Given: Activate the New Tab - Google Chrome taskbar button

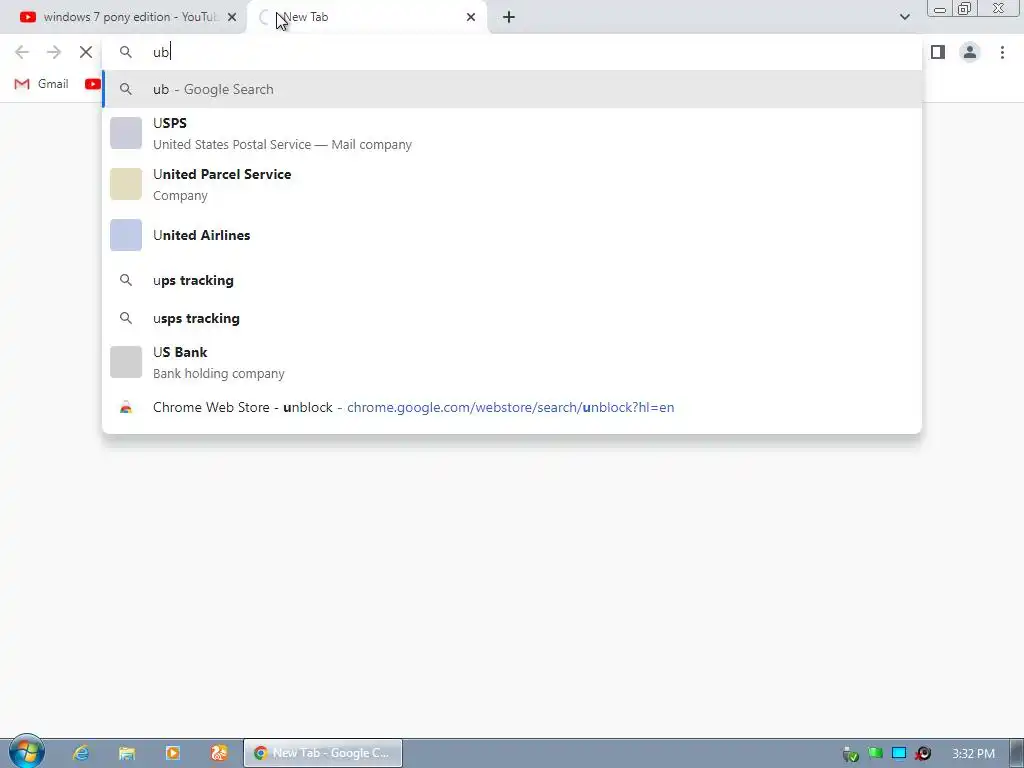Looking at the screenshot, I should tap(323, 753).
